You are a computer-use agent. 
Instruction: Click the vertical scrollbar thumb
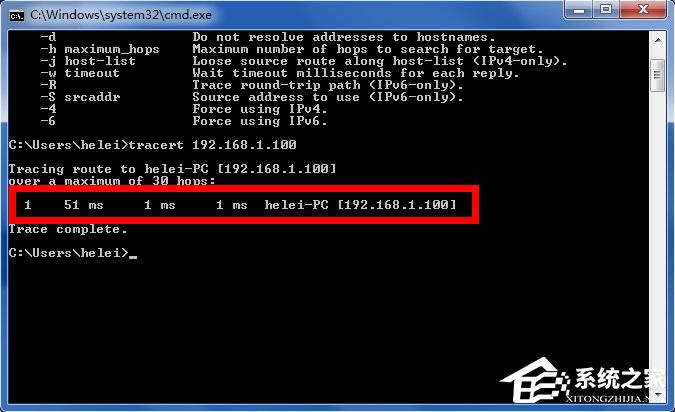coord(658,75)
